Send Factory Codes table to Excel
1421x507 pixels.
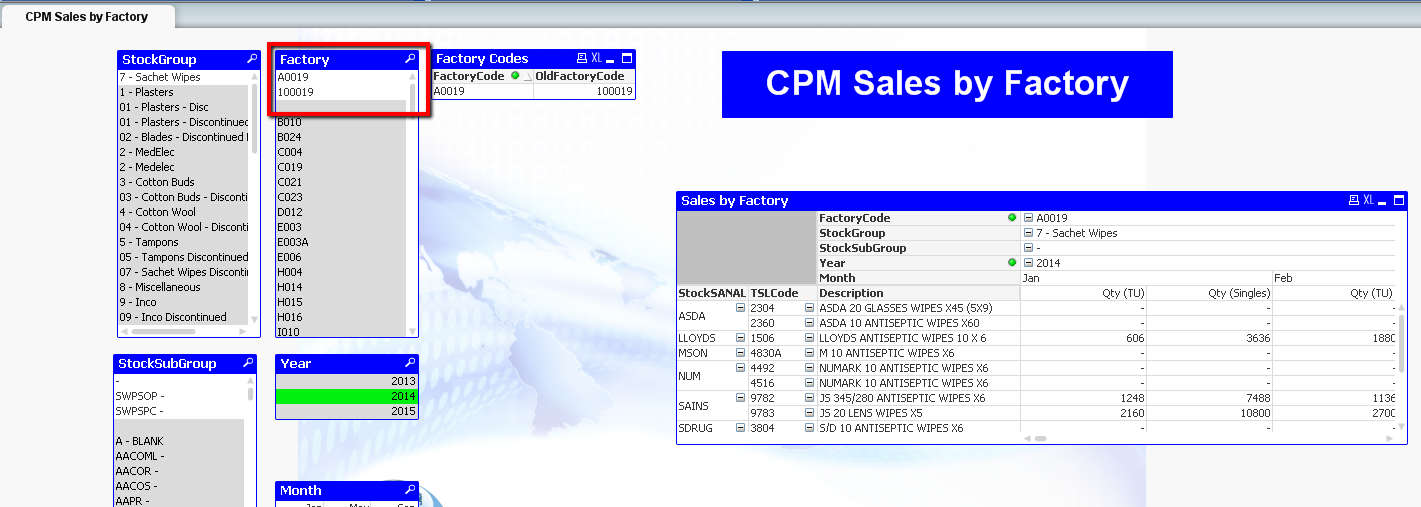coord(597,59)
